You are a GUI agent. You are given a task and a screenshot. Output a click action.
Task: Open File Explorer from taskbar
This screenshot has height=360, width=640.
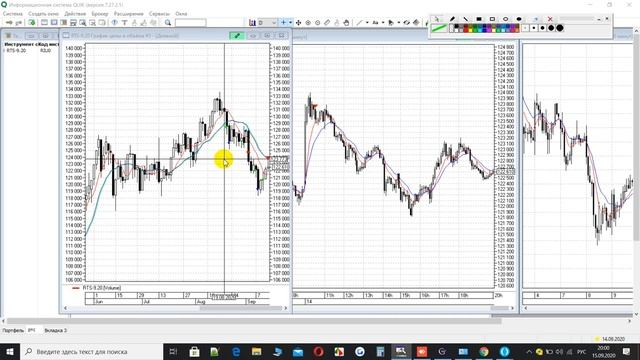256,351
